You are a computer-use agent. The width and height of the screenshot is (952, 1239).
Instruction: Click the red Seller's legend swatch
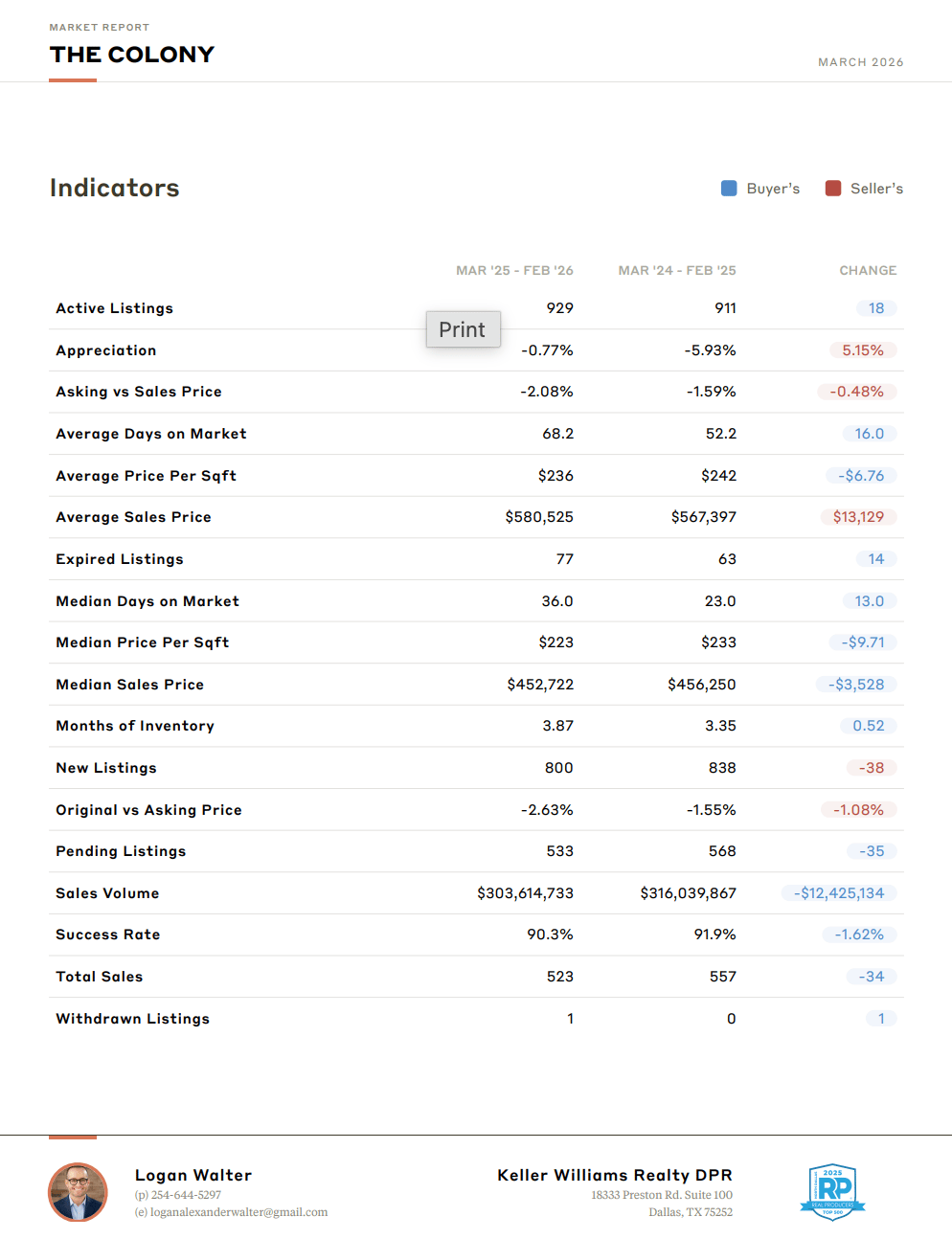tap(833, 189)
